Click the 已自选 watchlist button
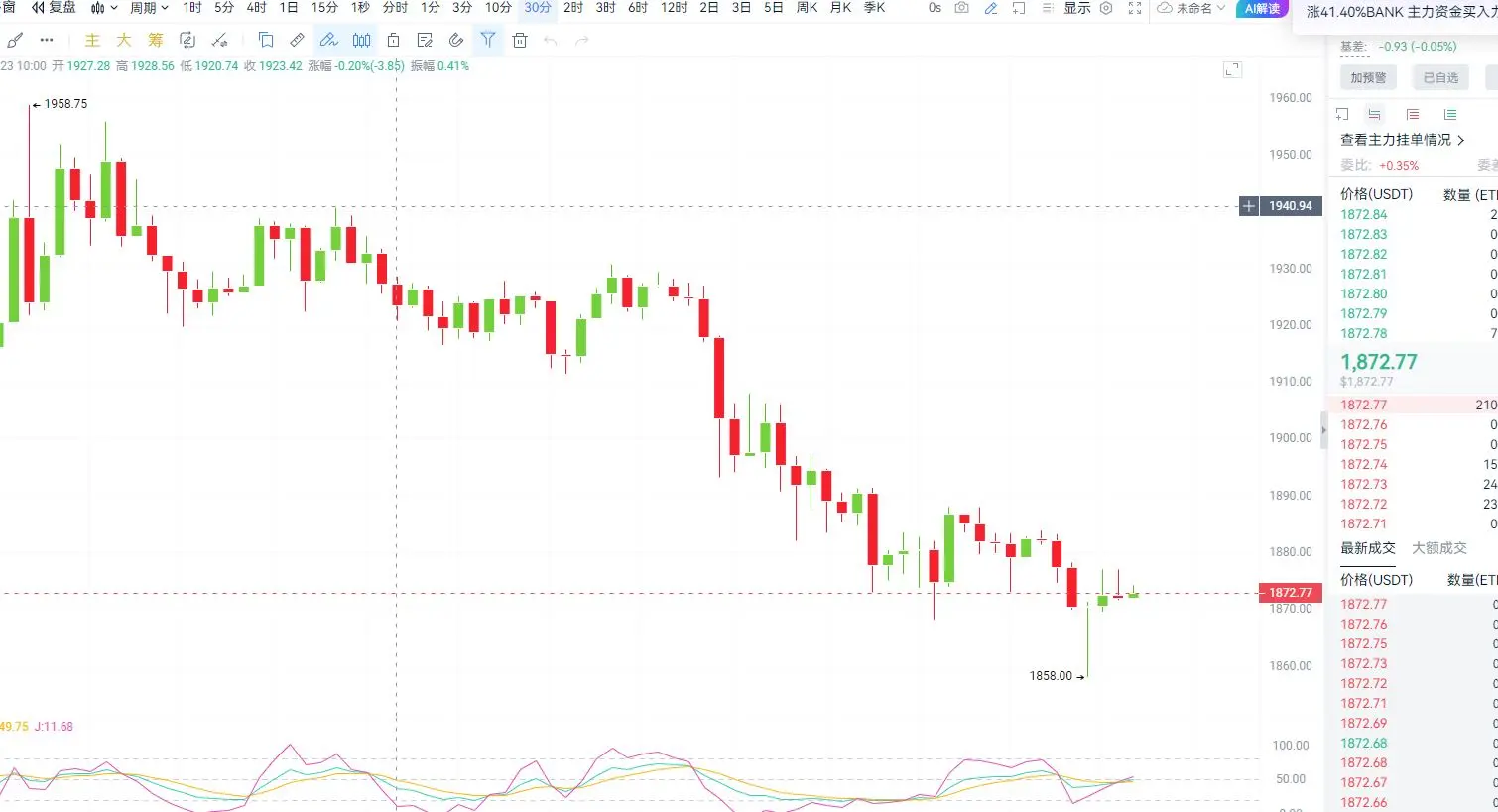Image resolution: width=1498 pixels, height=812 pixels. point(1440,78)
